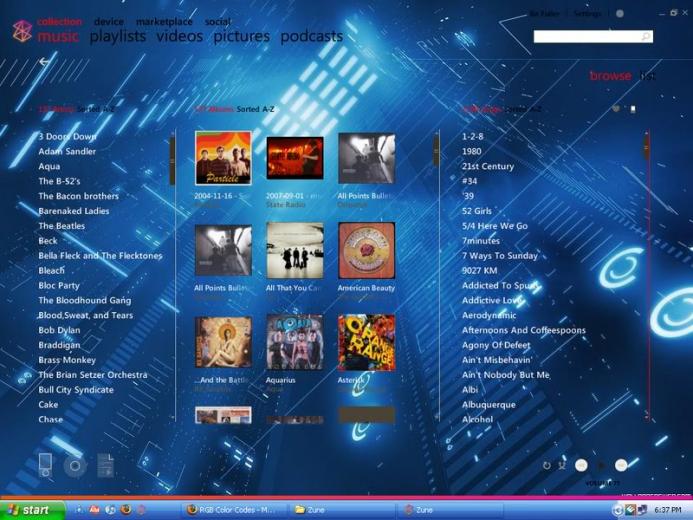
Task: Open the Asterisk Orange Range album cover
Action: pyautogui.click(x=366, y=343)
